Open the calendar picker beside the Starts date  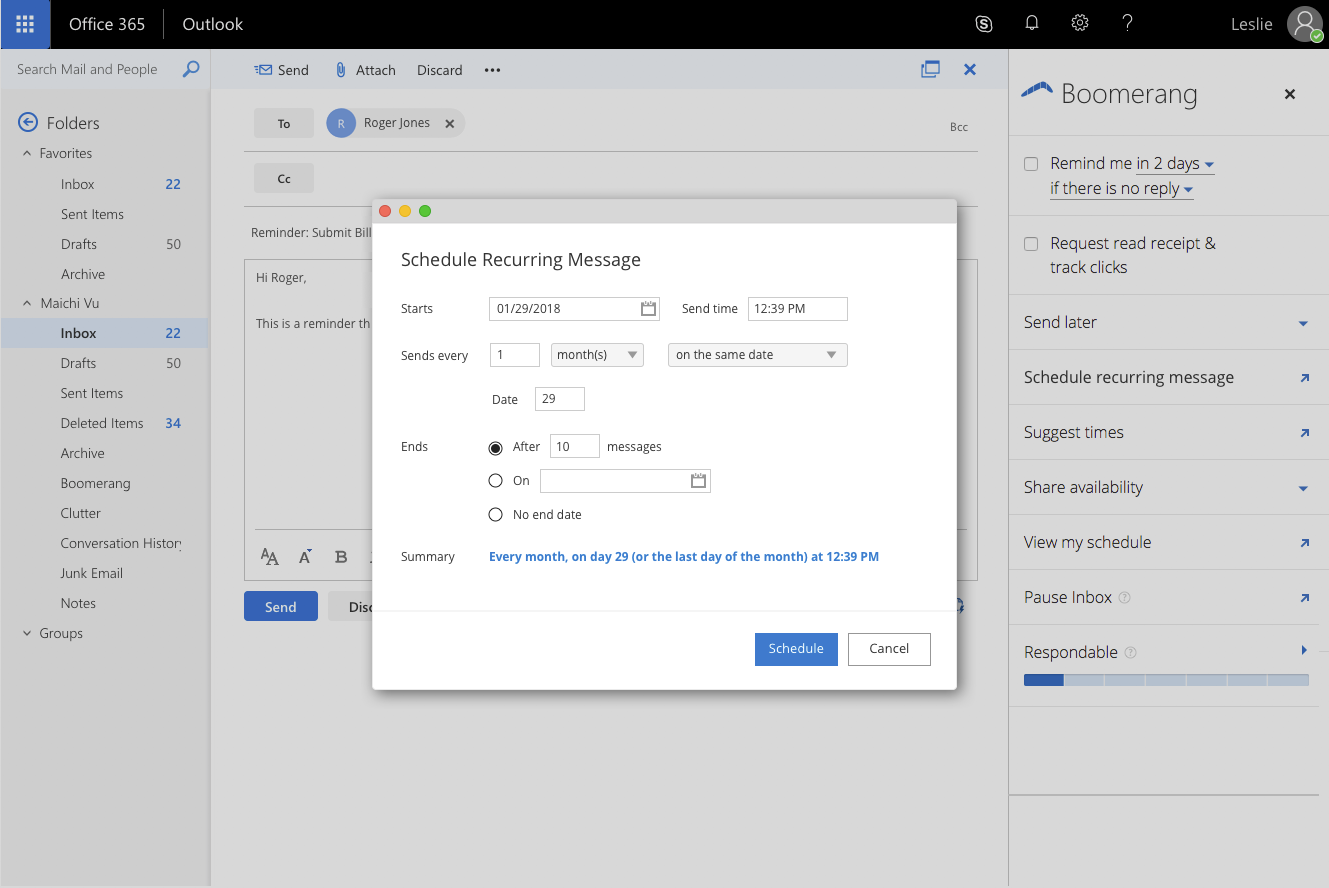click(648, 308)
